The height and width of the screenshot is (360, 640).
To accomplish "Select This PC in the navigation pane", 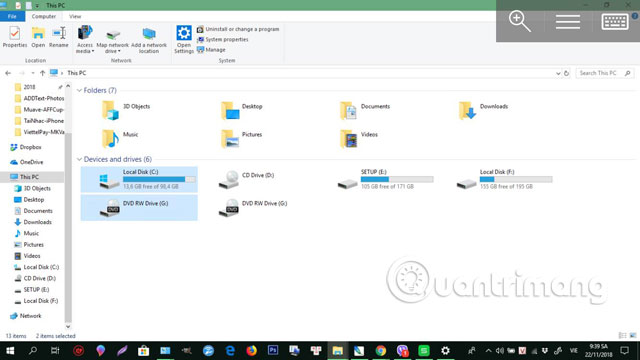I will pyautogui.click(x=32, y=177).
